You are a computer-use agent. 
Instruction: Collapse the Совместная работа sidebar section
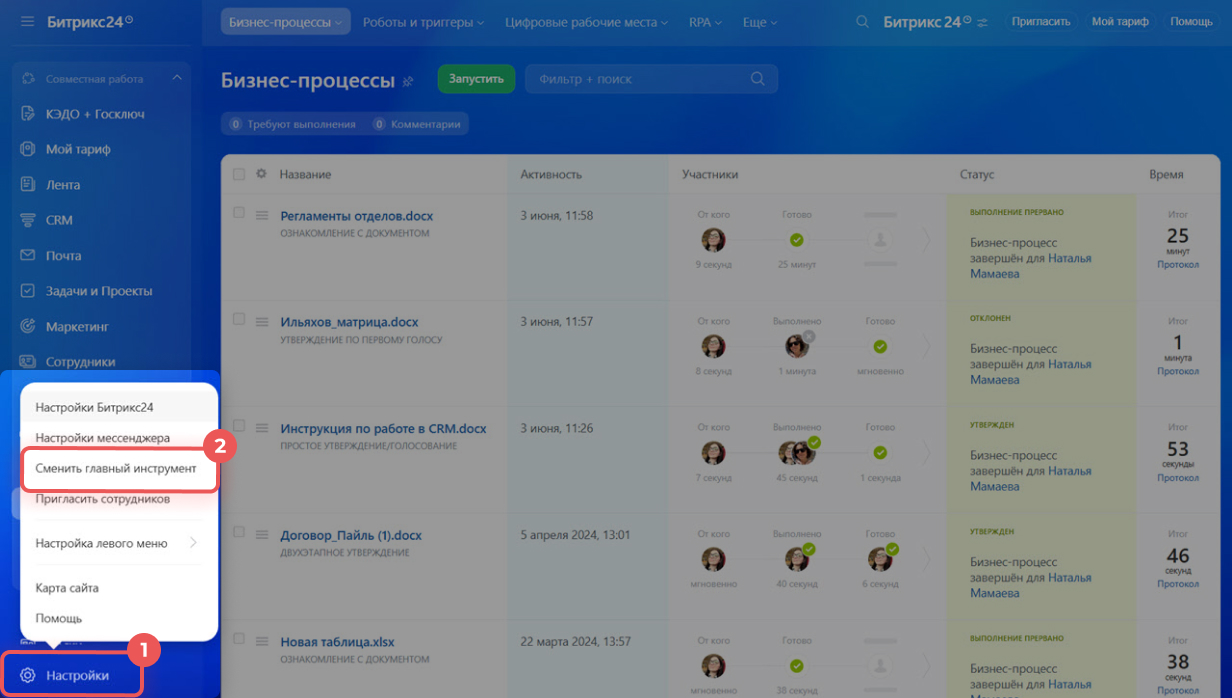click(177, 78)
